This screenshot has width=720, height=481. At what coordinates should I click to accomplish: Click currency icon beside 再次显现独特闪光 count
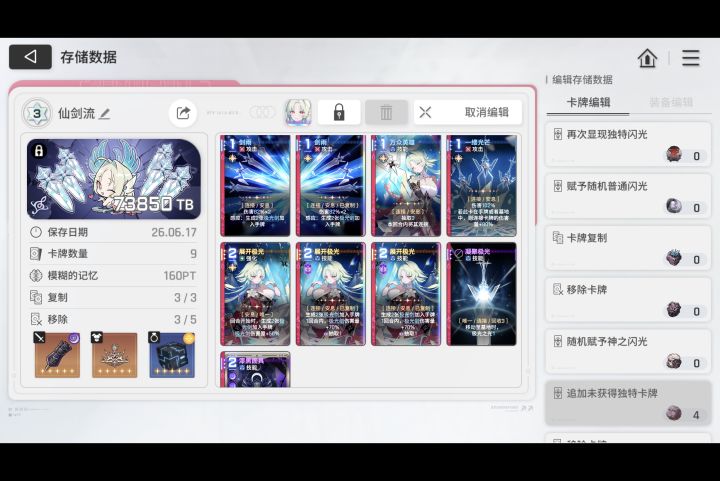[x=674, y=154]
